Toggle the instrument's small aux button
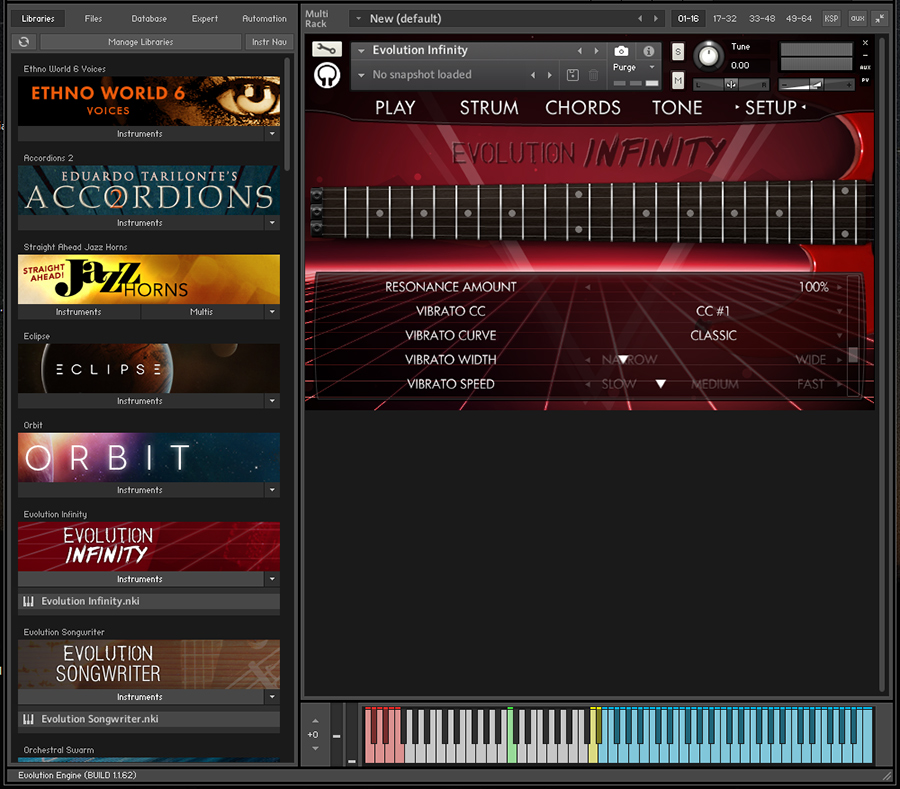 [865, 68]
